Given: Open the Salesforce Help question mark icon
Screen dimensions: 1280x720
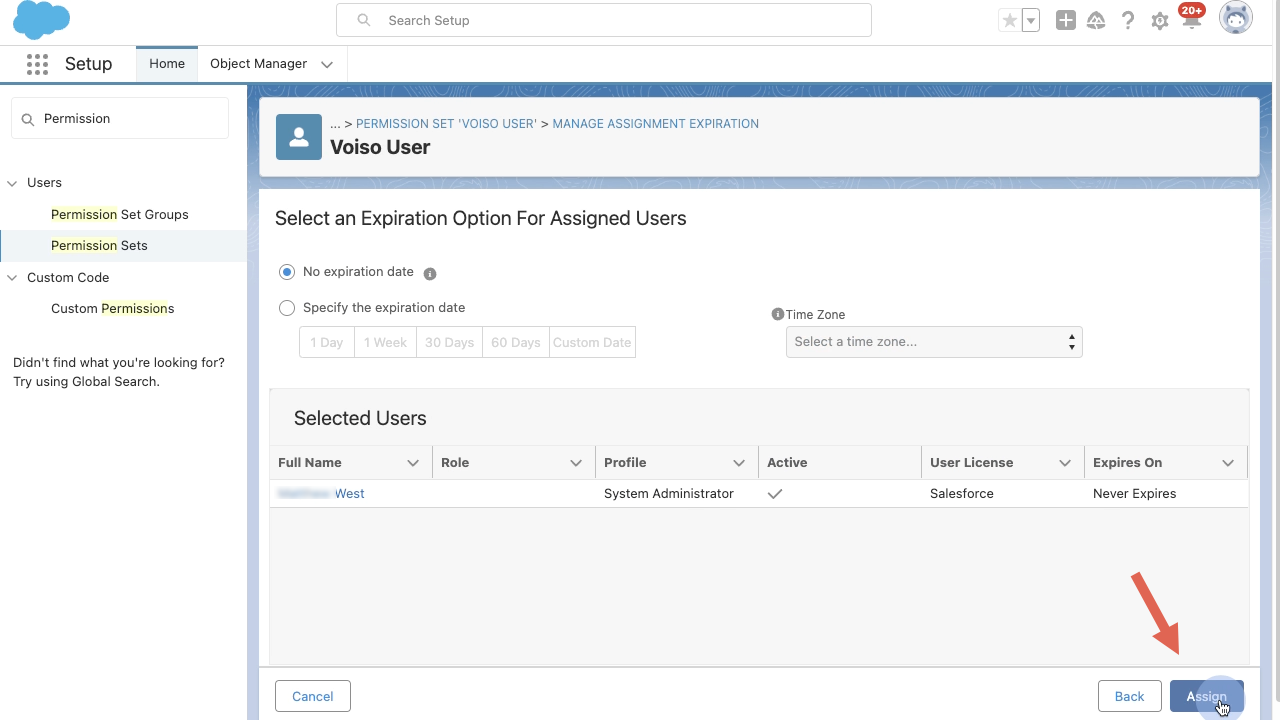Looking at the screenshot, I should coord(1128,20).
